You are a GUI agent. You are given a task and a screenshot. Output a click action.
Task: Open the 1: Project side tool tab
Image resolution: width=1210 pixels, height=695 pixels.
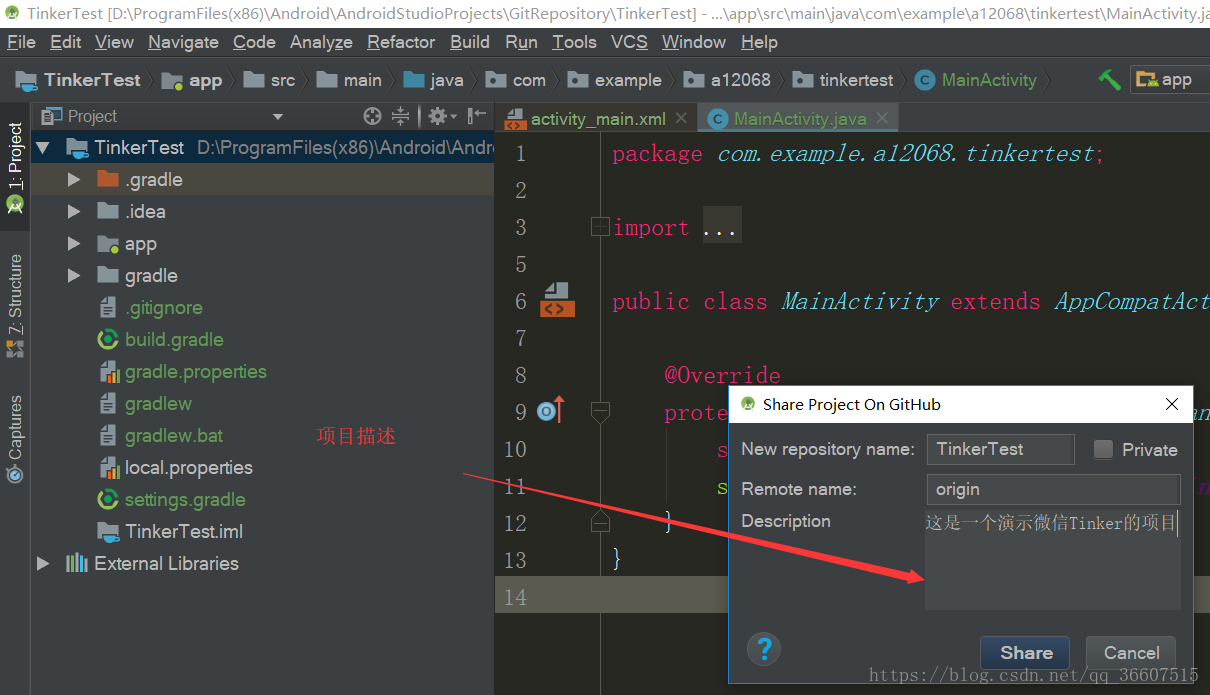(15, 167)
